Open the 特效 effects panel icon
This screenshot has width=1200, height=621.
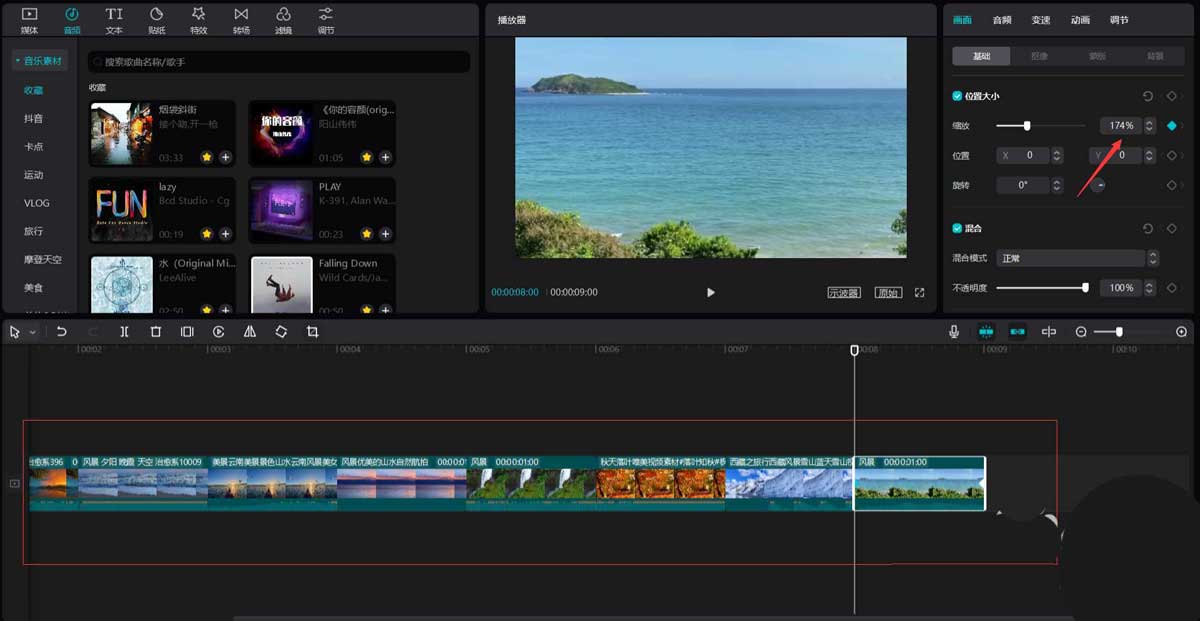(199, 19)
